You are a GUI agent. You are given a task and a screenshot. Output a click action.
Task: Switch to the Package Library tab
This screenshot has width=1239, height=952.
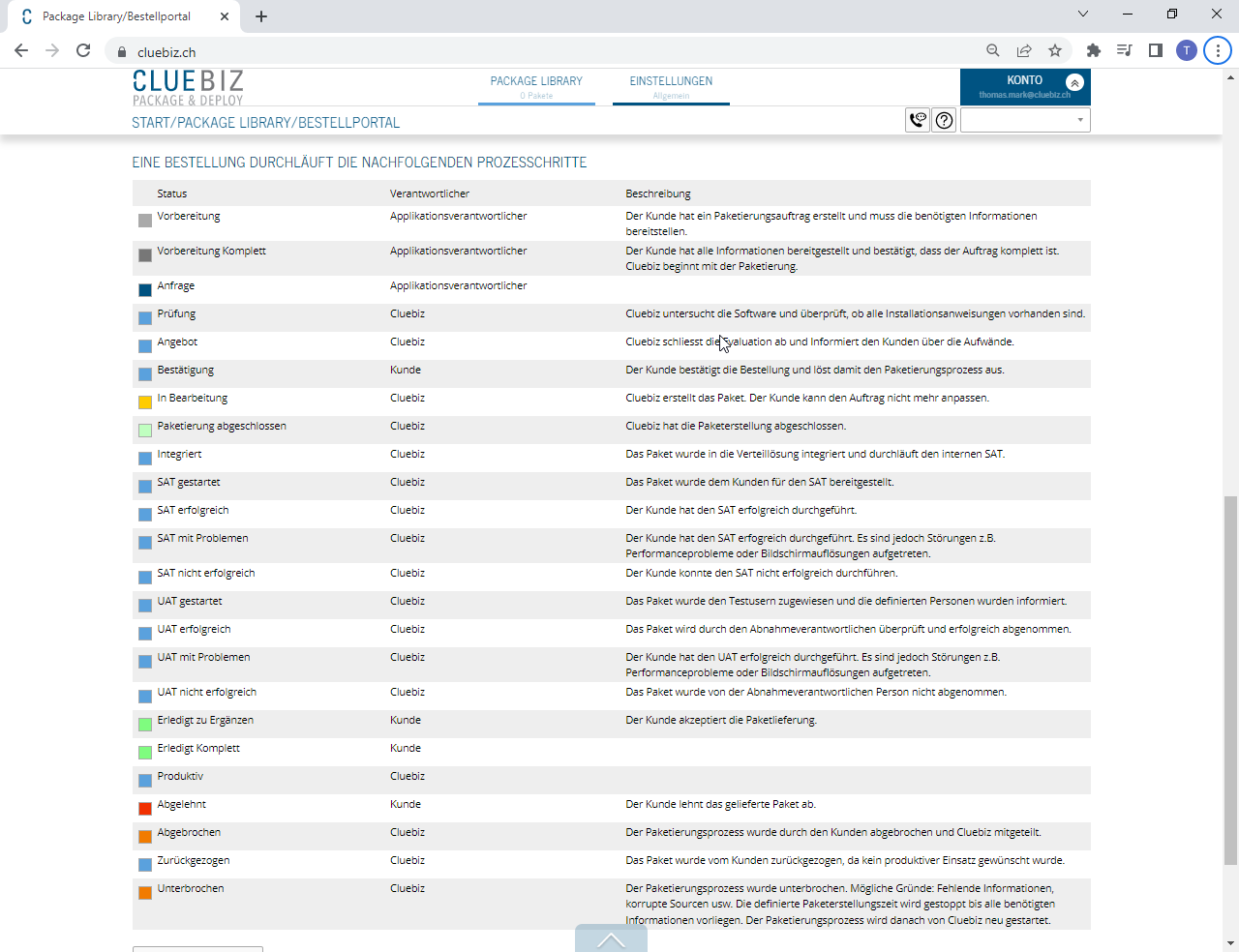pyautogui.click(x=536, y=86)
